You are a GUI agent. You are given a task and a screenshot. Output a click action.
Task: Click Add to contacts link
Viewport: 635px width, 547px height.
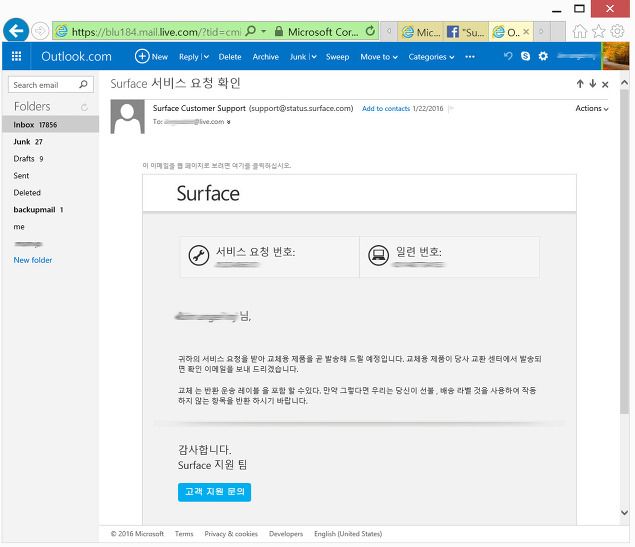pyautogui.click(x=386, y=109)
